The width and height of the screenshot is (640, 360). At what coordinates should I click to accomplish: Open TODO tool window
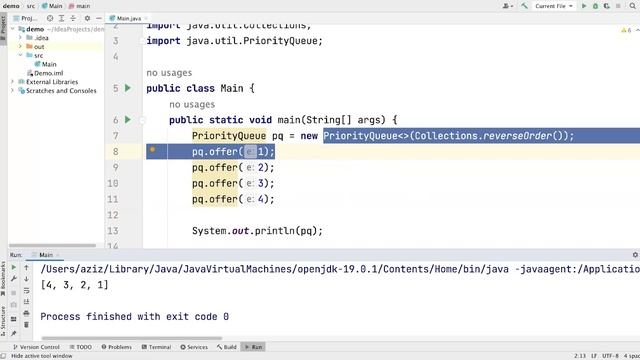[x=80, y=347]
